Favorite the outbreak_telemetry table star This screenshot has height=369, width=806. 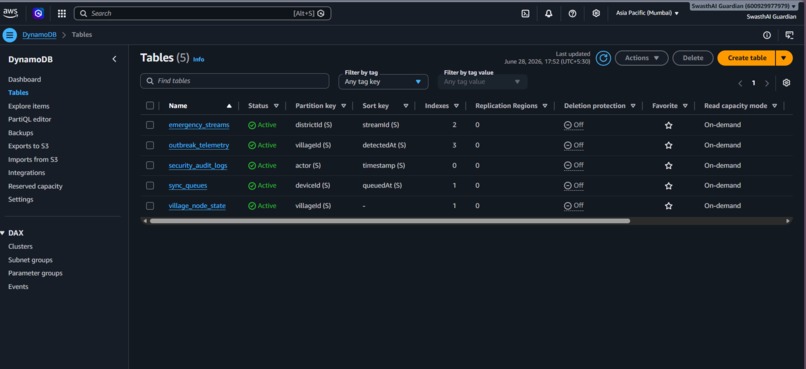(668, 145)
